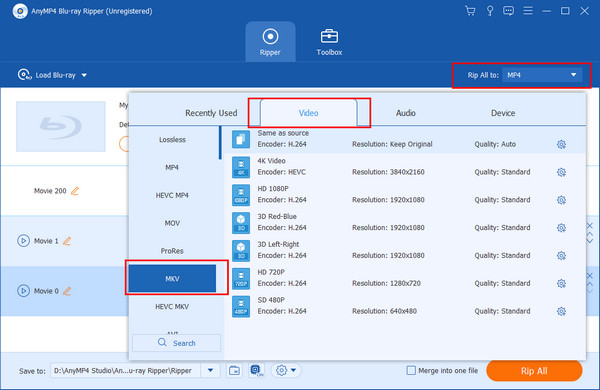600x390 pixels.
Task: Enable Merge into one file checkbox
Action: [x=411, y=370]
